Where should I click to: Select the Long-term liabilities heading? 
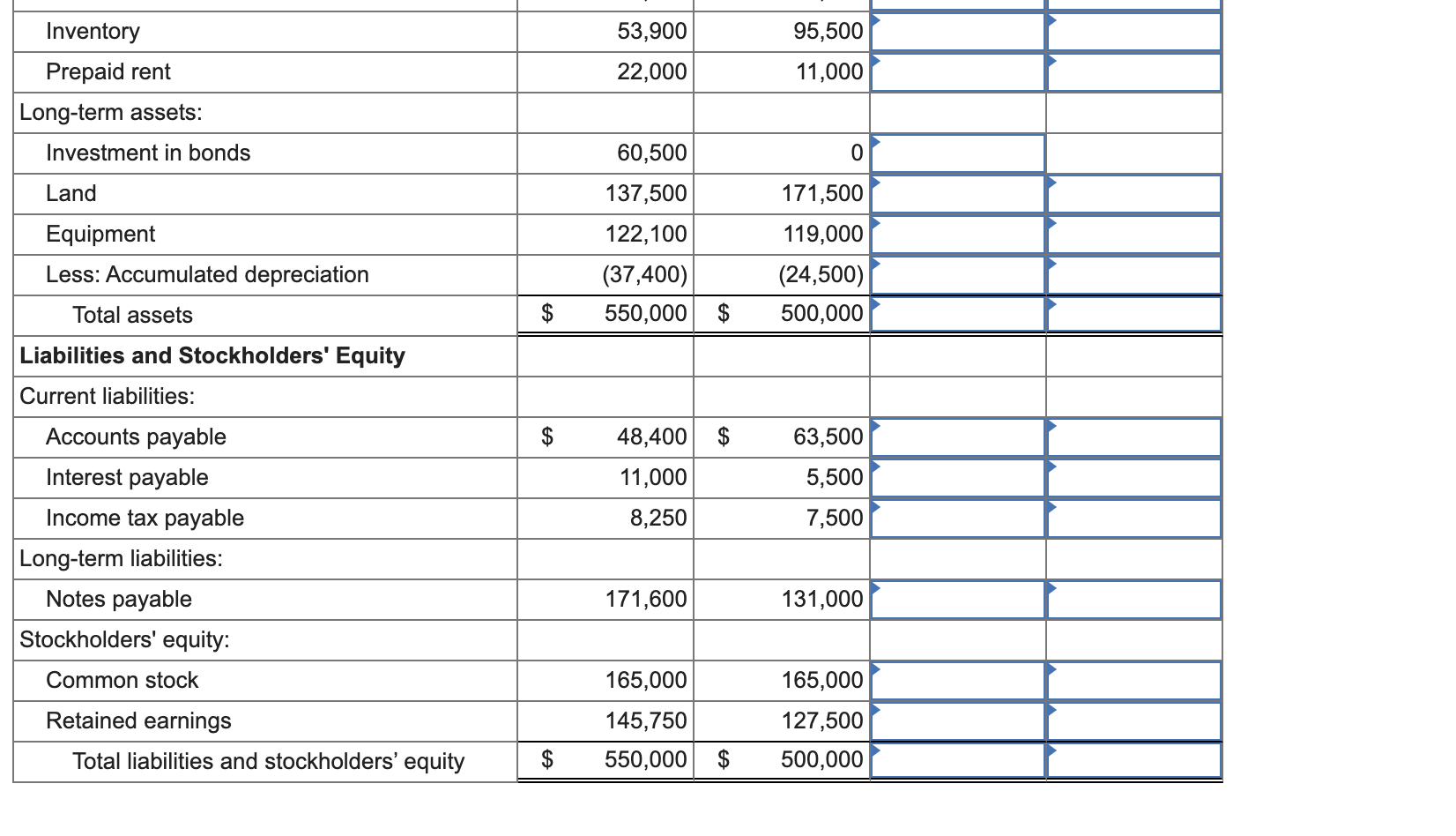[x=122, y=559]
